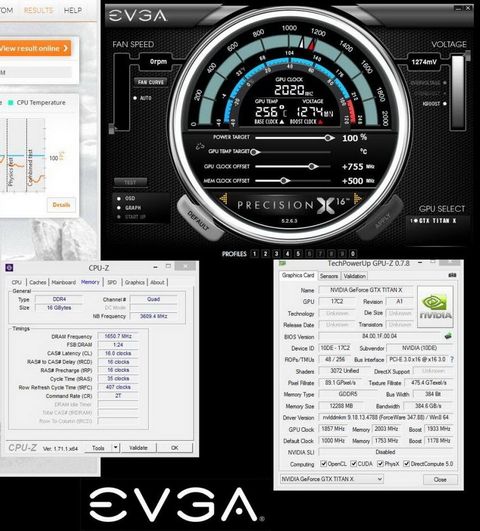This screenshot has width=480, height=531.
Task: Select profile slot 4
Action: pos(287,254)
